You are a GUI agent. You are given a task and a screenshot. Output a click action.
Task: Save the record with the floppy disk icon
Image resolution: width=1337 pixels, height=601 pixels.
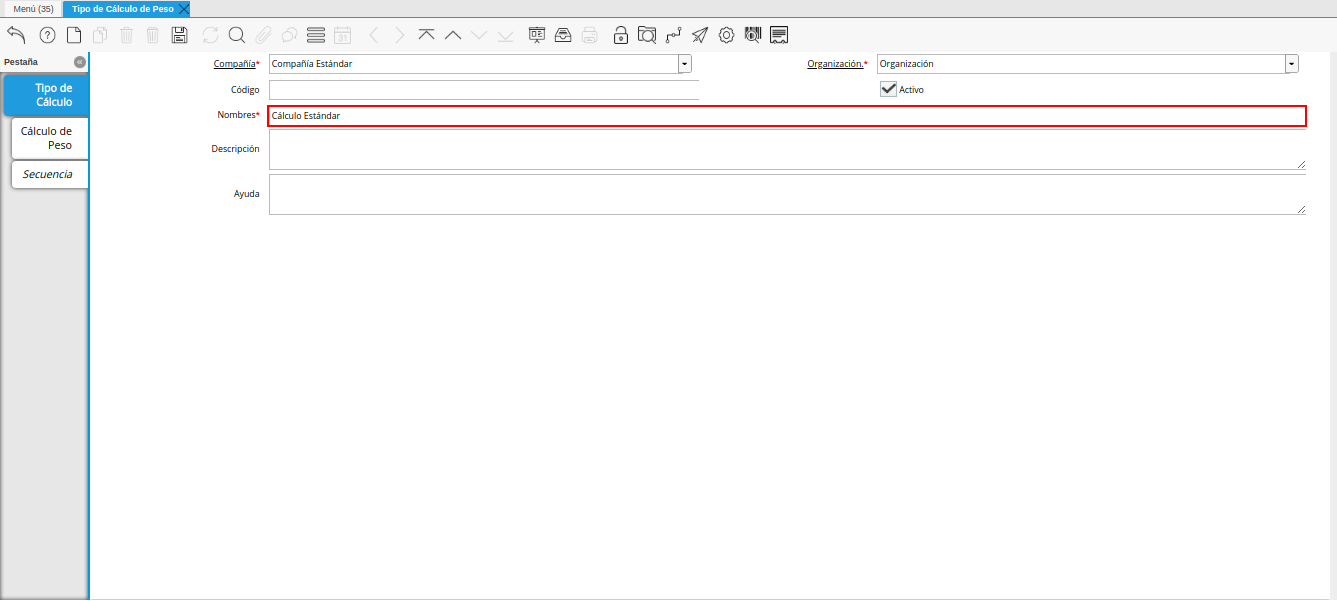point(180,35)
